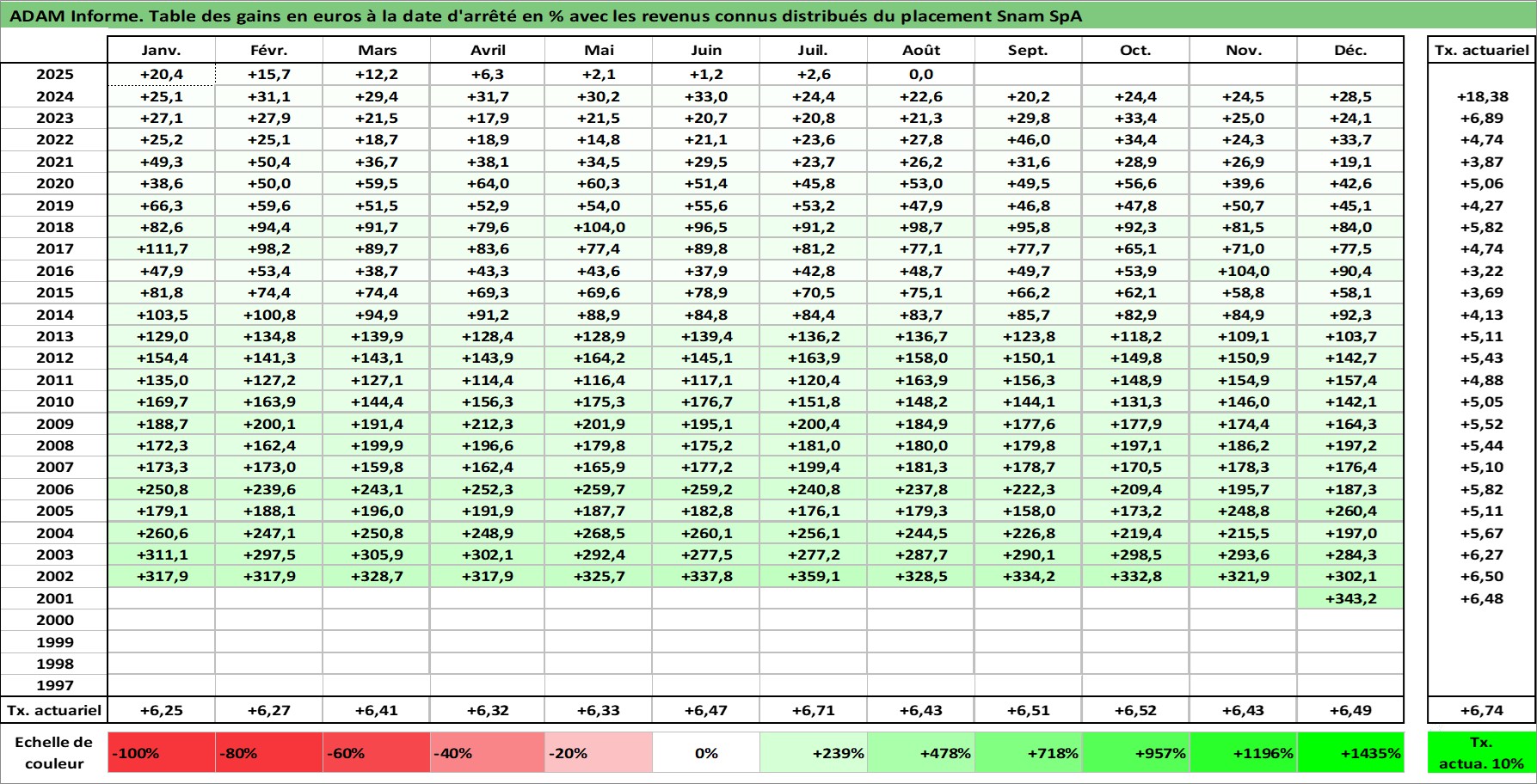
Task: Click the +718% color scale swatch
Action: point(1028,753)
